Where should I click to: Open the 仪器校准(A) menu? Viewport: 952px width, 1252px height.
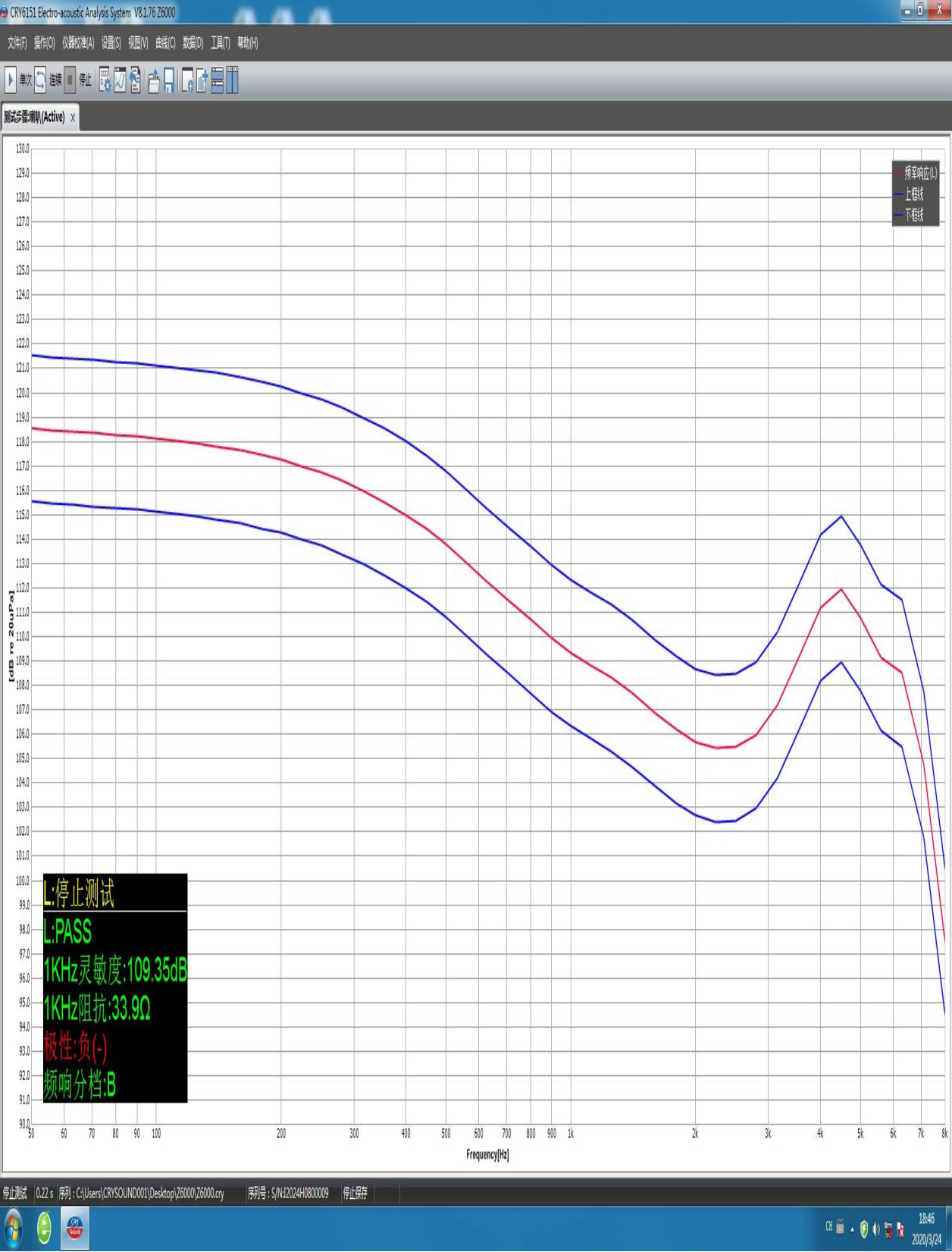(78, 43)
